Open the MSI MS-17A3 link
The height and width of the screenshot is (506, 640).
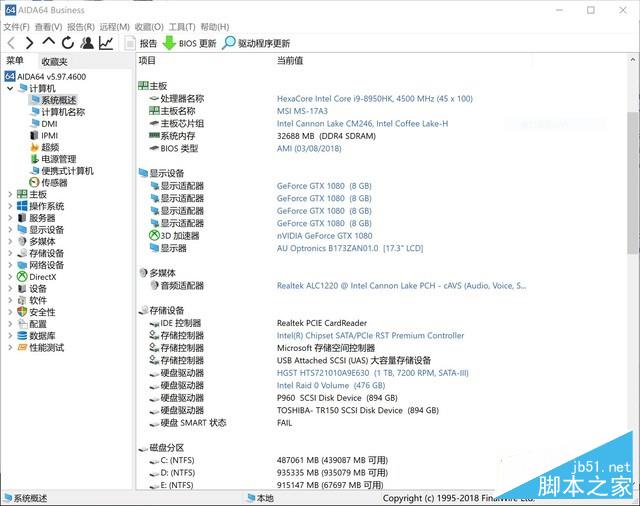tap(302, 111)
